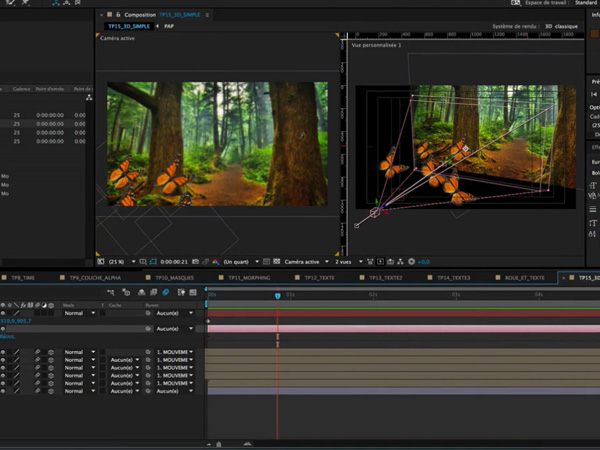This screenshot has width=600, height=450.
Task: Toggle preserve transparency box on top layer
Action: click(x=103, y=313)
